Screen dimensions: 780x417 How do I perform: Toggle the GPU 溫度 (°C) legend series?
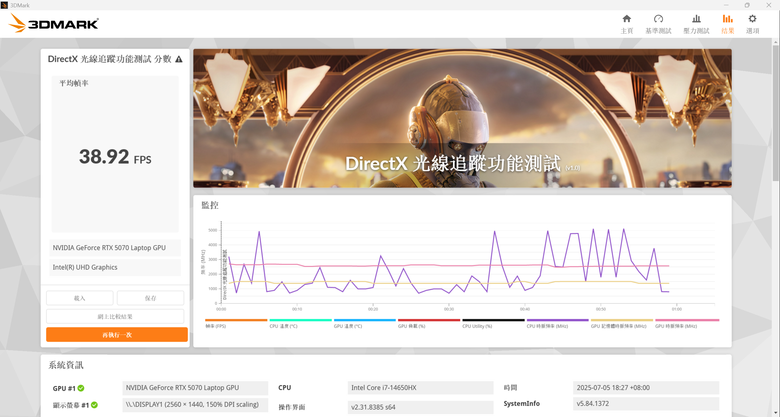point(365,324)
